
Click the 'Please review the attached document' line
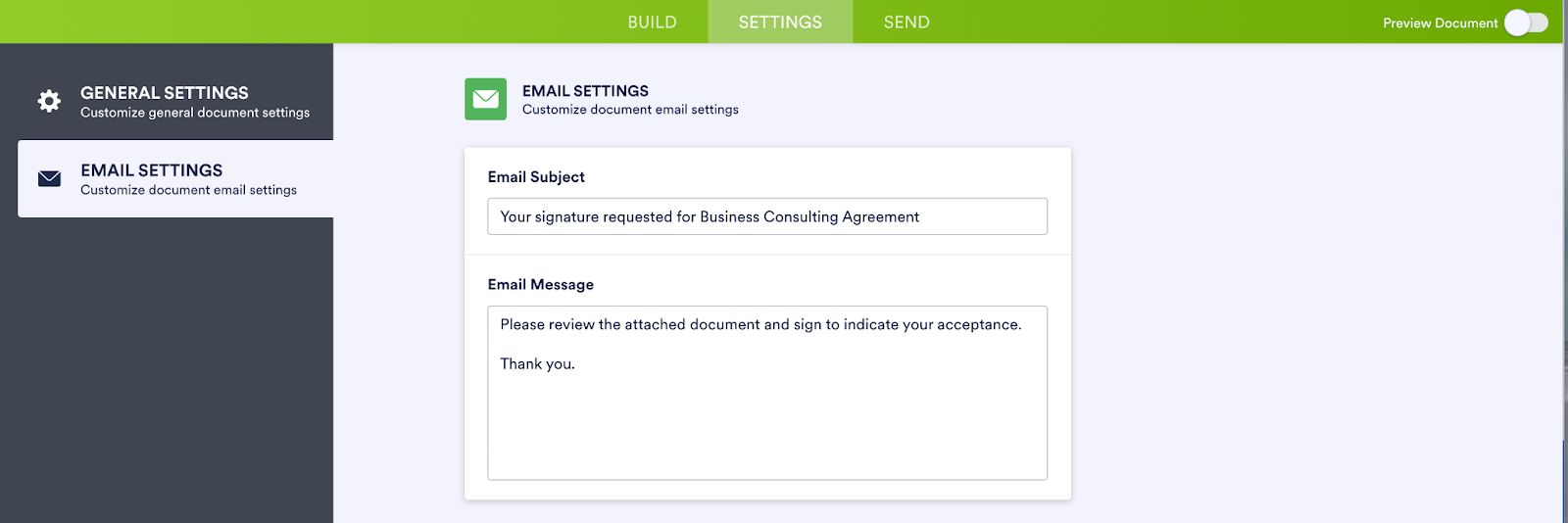[760, 325]
